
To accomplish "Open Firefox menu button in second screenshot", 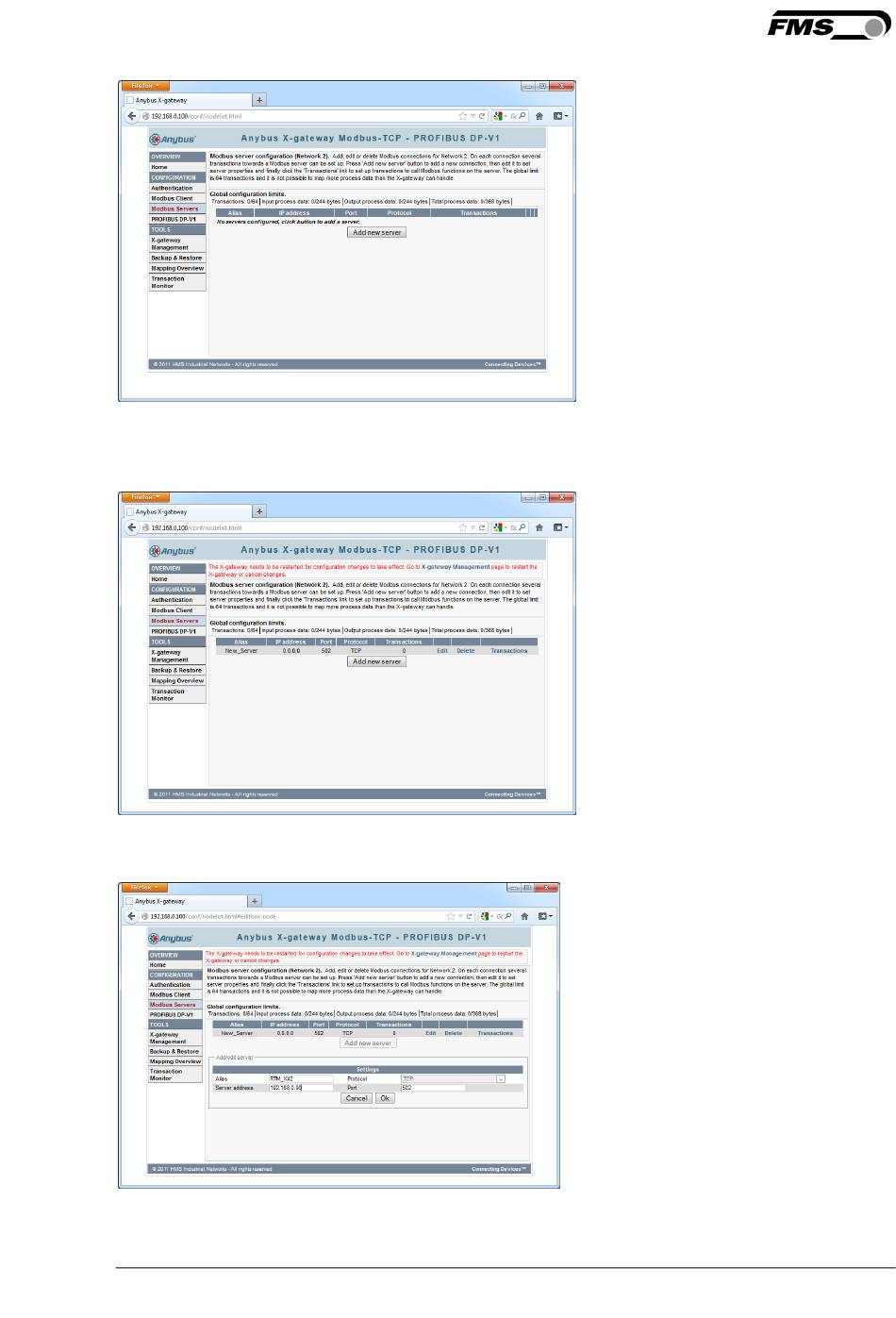I will (x=145, y=497).
